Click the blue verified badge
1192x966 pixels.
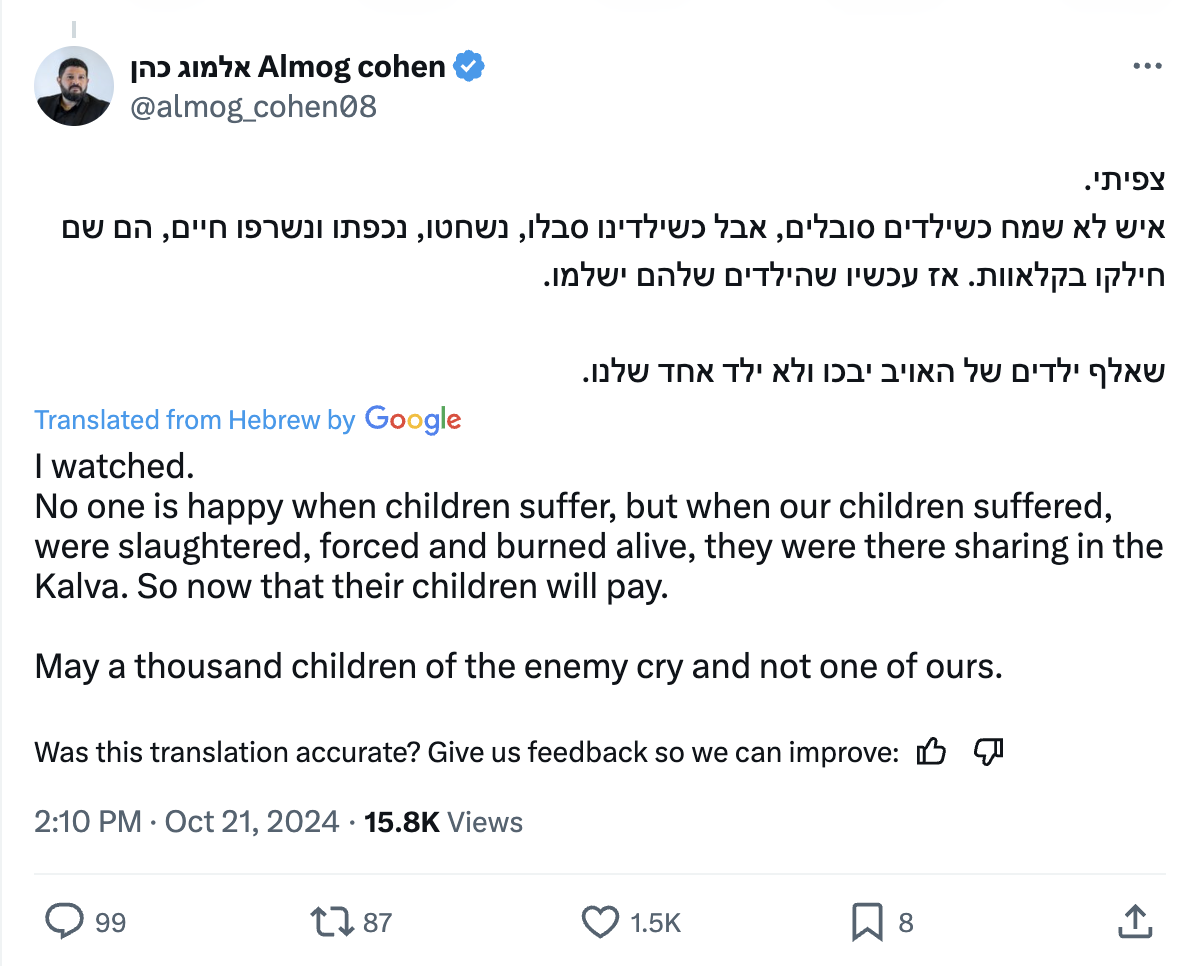(469, 67)
